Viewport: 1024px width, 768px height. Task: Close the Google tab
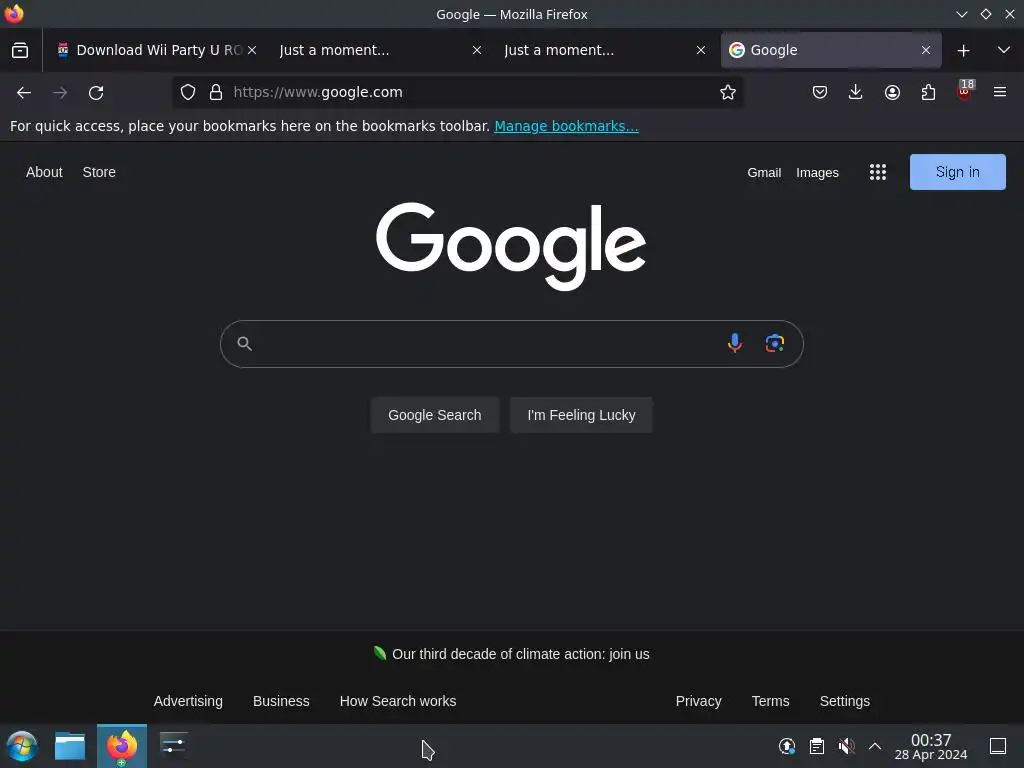[x=925, y=50]
